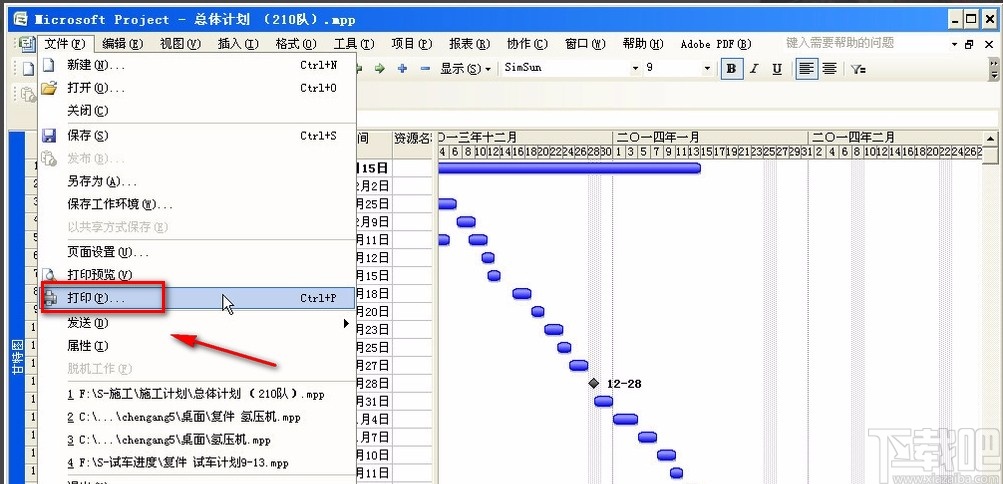Image resolution: width=1003 pixels, height=484 pixels.
Task: Open recent file 3 氢压机.mpp
Action: coord(197,441)
